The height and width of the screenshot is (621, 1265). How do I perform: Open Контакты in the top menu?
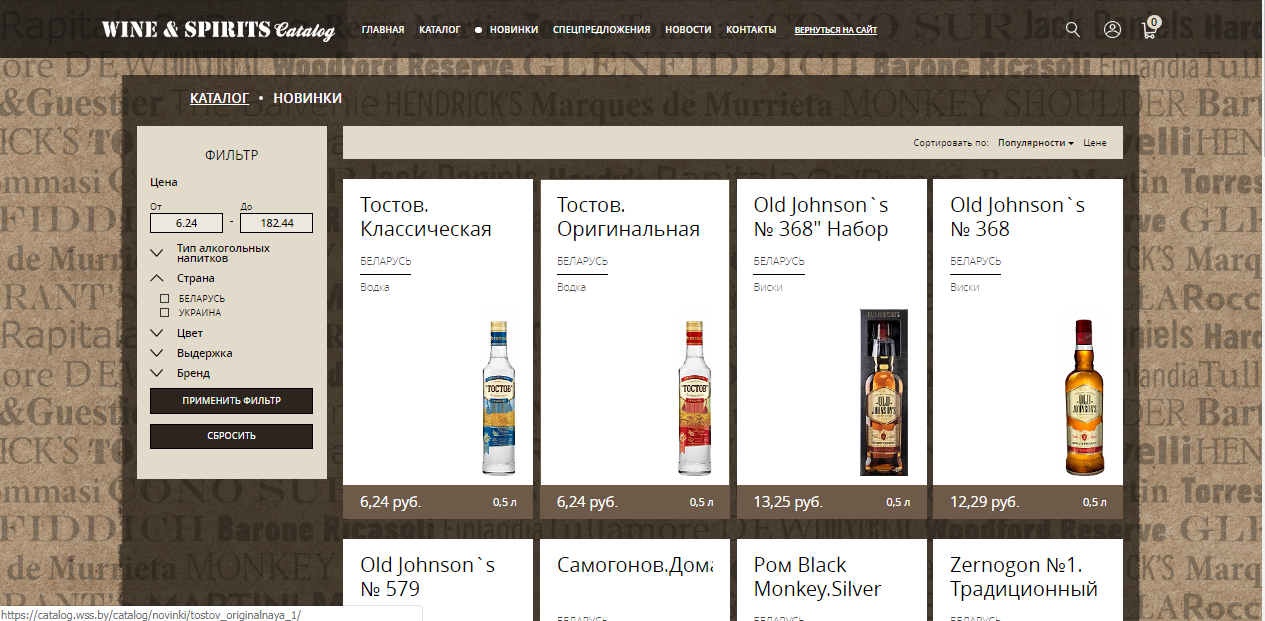(x=751, y=30)
